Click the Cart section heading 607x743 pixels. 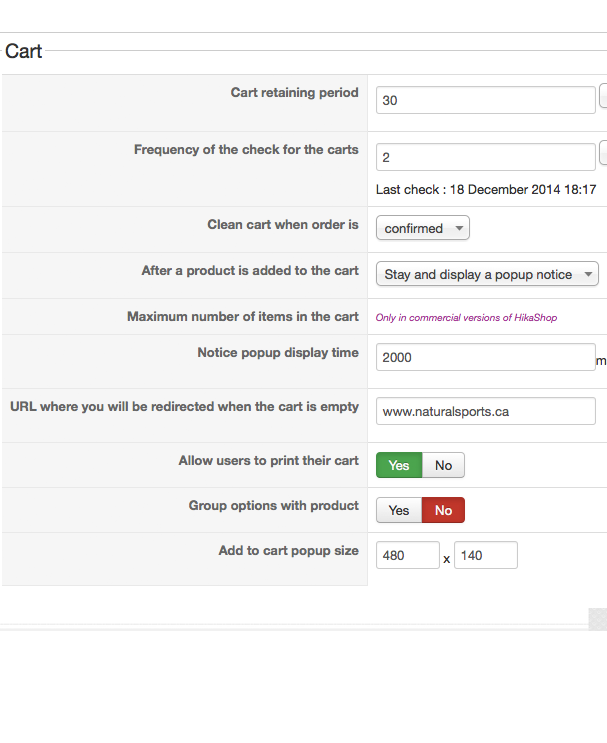(23, 51)
